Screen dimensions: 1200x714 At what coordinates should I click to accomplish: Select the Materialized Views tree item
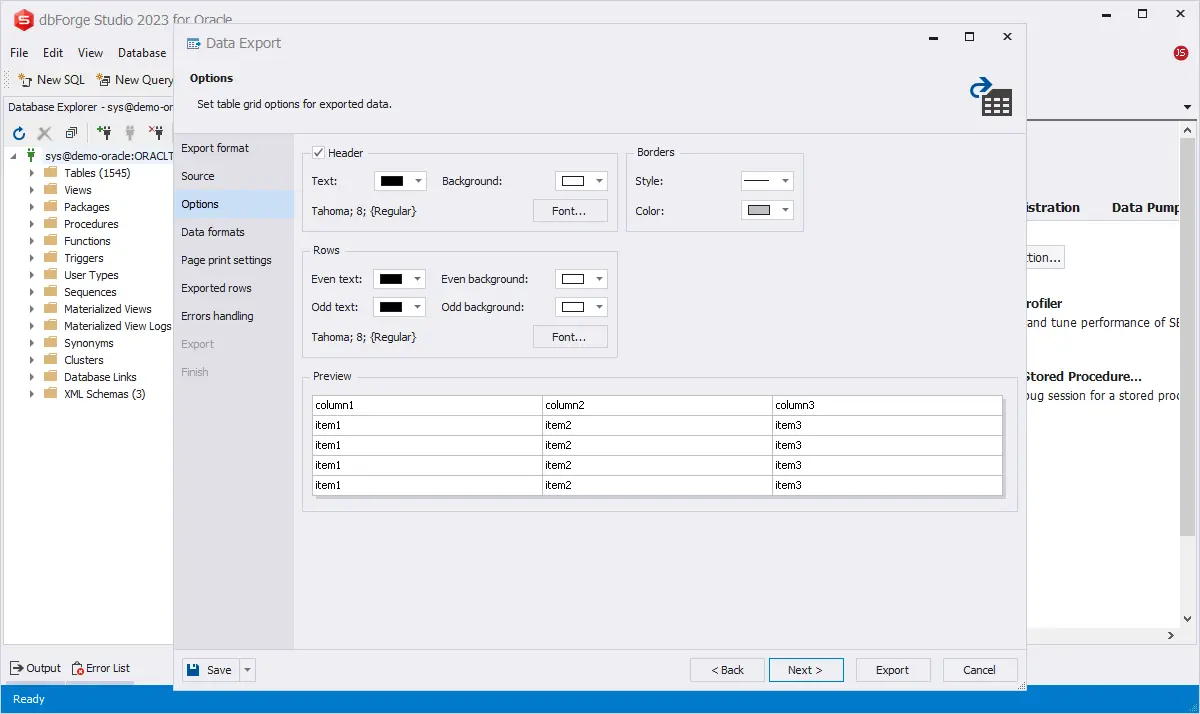point(107,309)
